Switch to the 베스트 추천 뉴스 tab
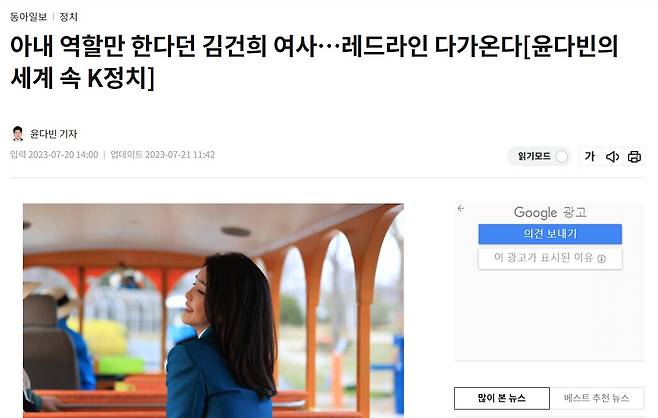 coord(596,398)
